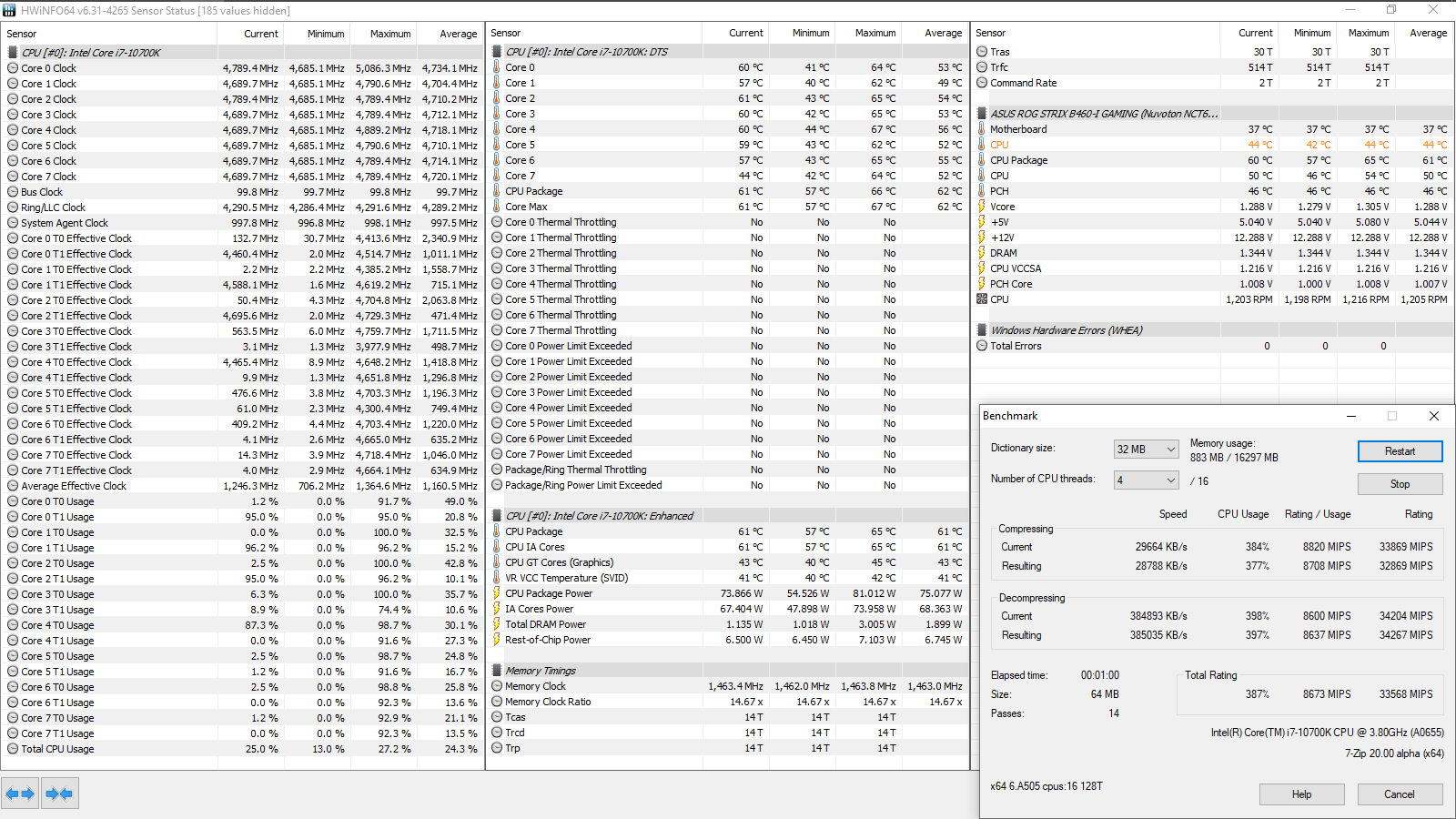The width and height of the screenshot is (1456, 819).
Task: Click the icon beside Memory Clock Ratio
Action: [x=497, y=702]
